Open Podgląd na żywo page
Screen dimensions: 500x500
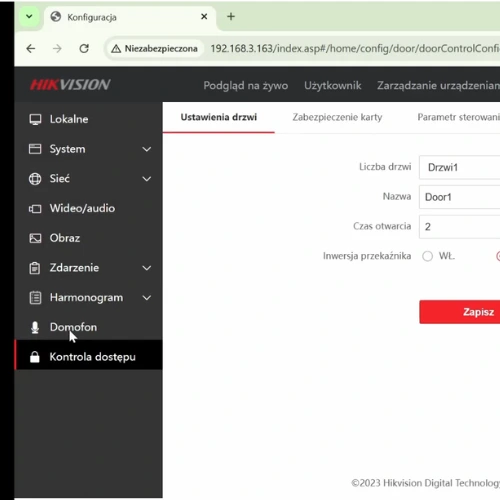pos(246,86)
